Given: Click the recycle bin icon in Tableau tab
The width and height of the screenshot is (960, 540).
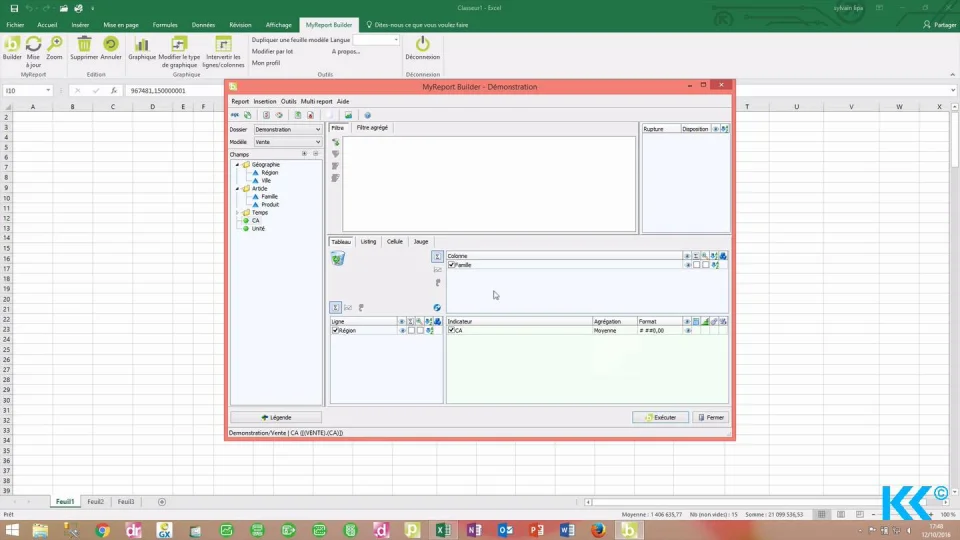Looking at the screenshot, I should click(x=338, y=258).
